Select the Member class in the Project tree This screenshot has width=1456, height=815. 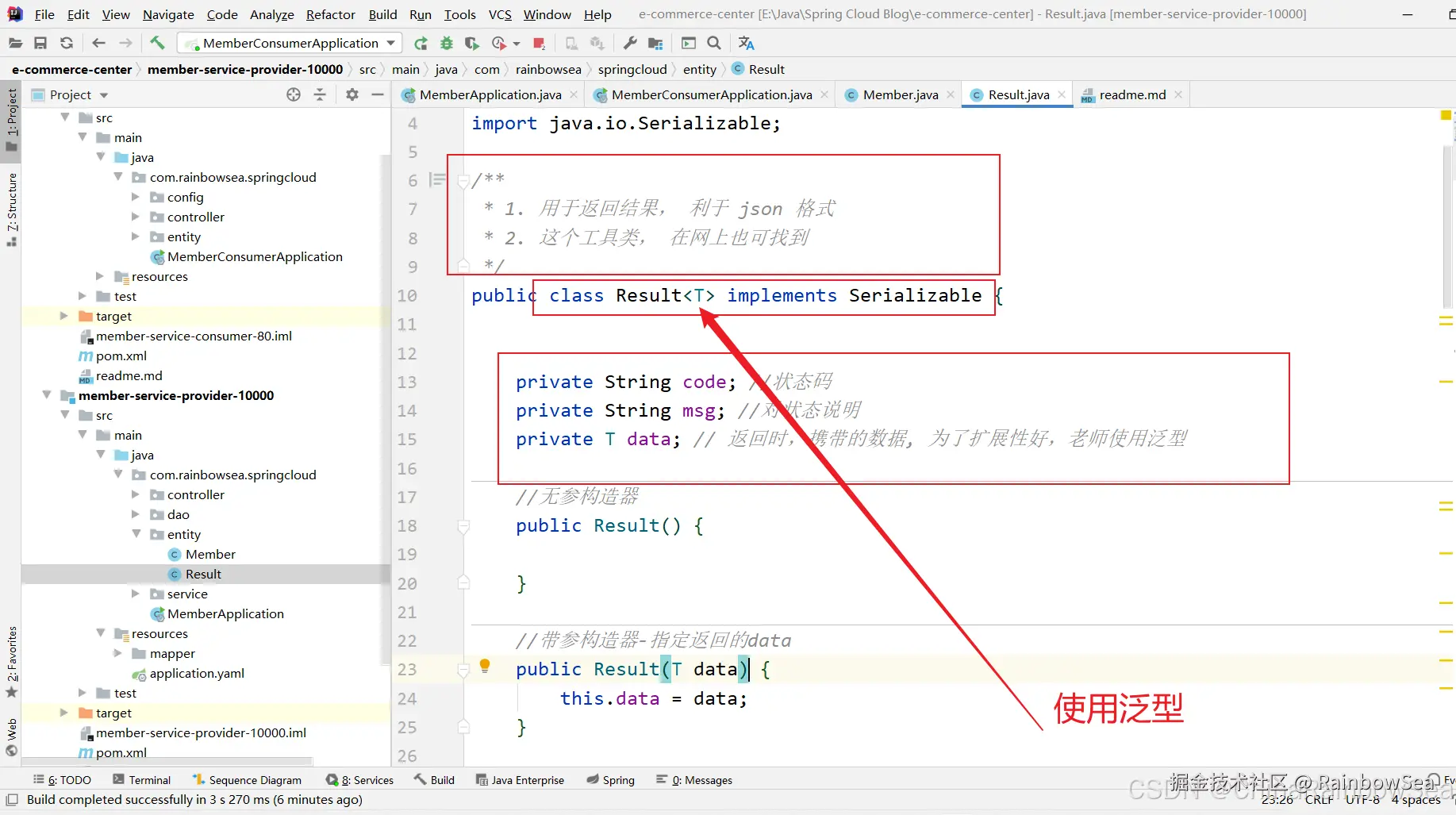tap(210, 554)
